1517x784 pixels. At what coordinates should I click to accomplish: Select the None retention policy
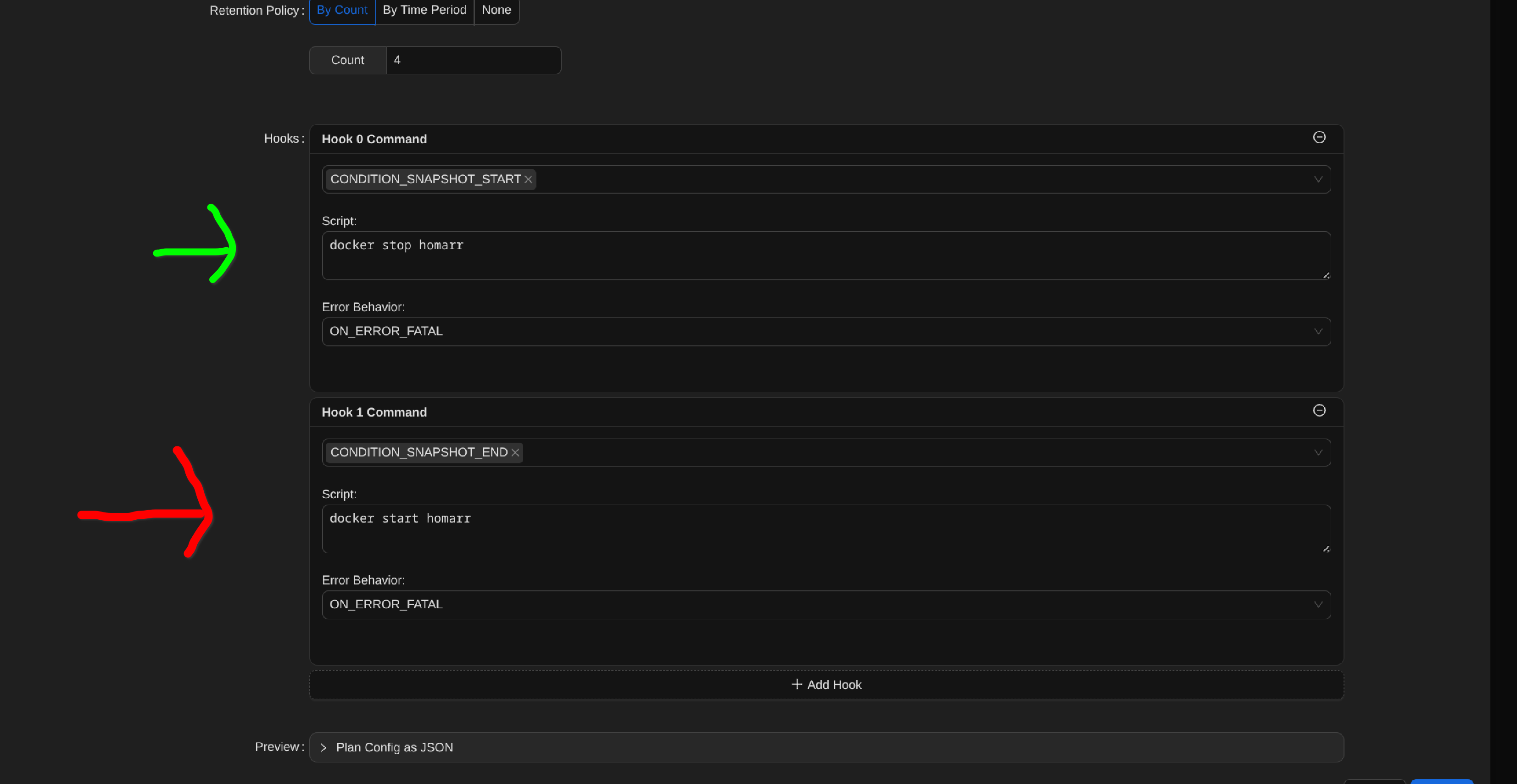coord(496,10)
